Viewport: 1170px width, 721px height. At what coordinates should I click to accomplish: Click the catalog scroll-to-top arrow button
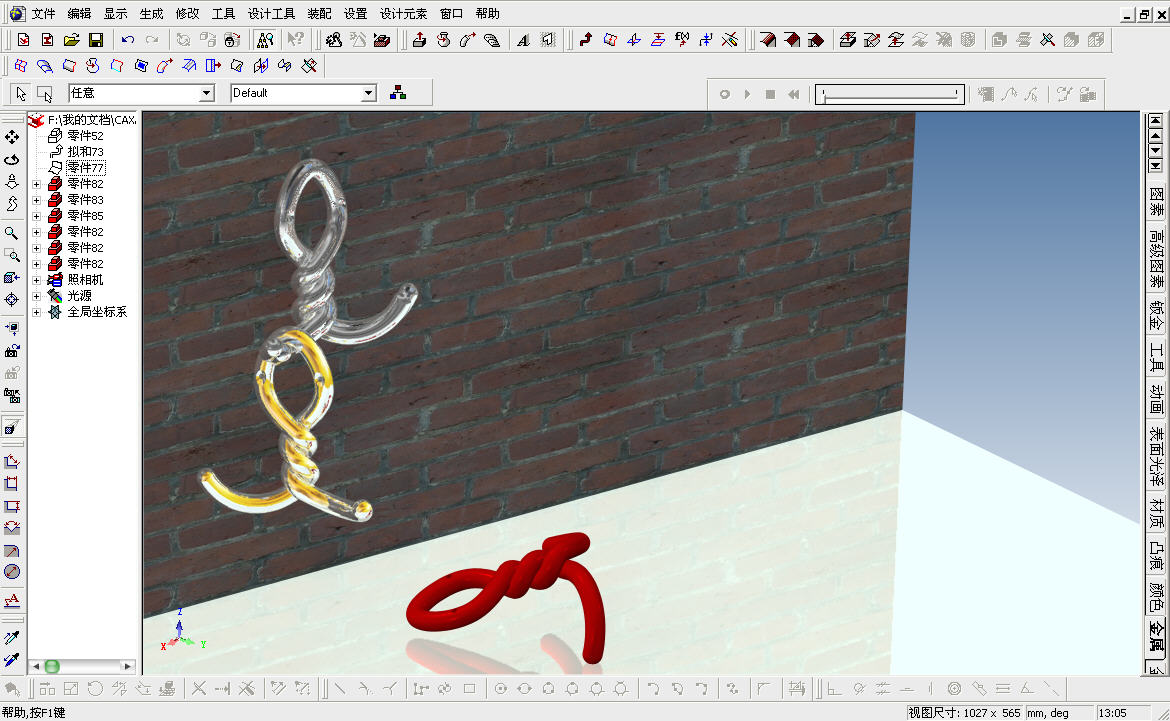[x=1155, y=120]
